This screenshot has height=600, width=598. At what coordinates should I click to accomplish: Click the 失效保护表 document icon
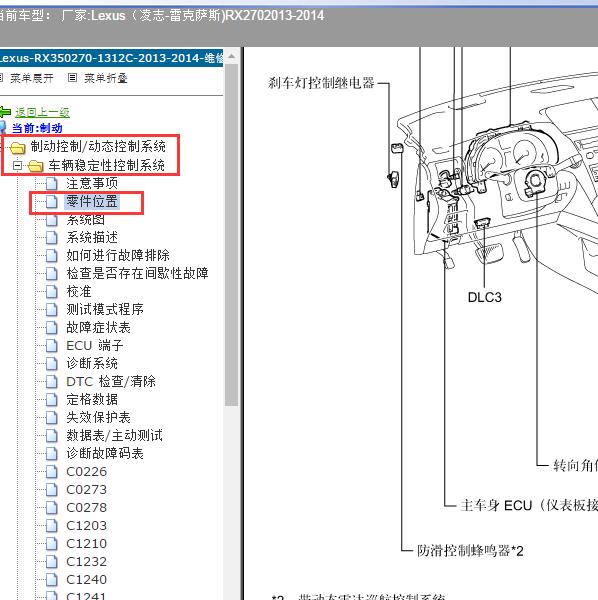click(52, 417)
